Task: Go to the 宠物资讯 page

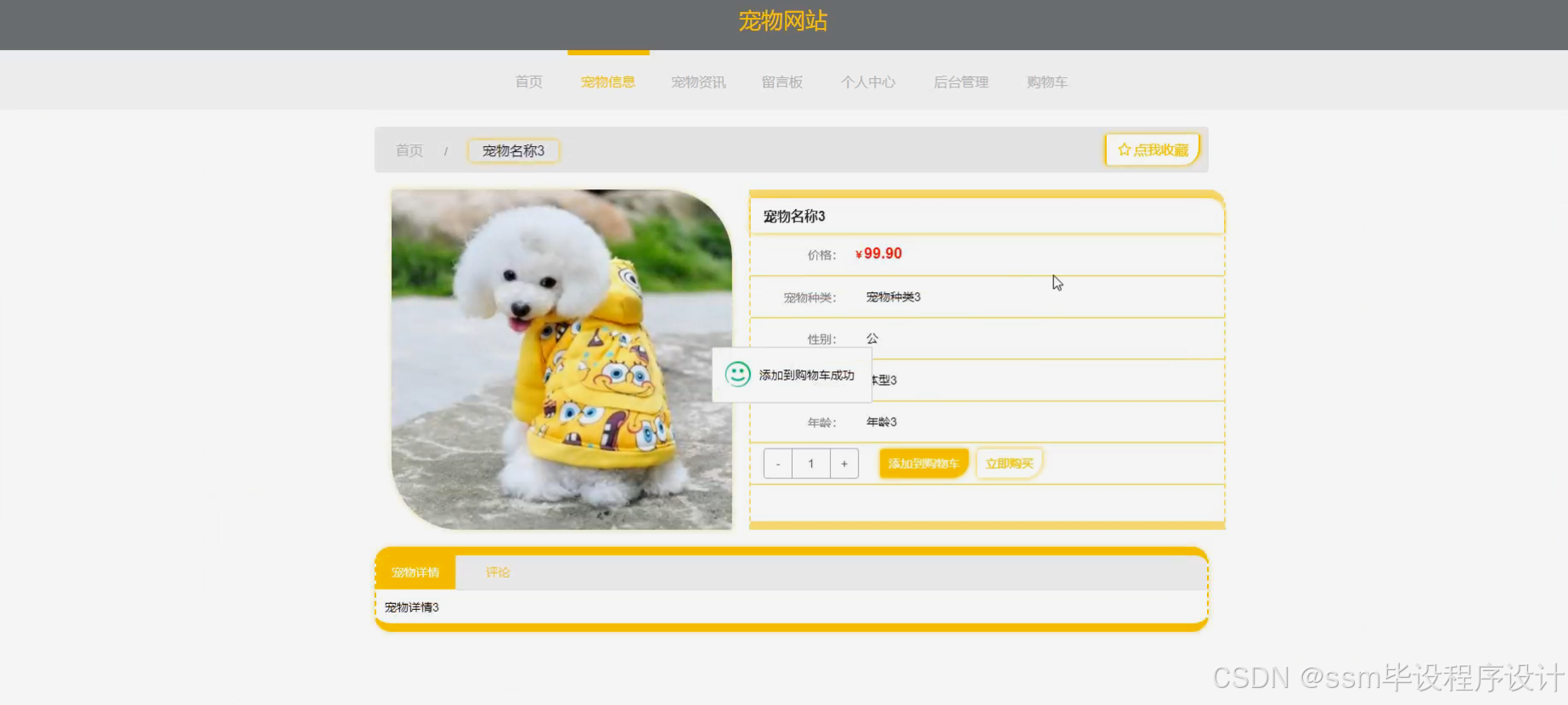Action: (x=698, y=82)
